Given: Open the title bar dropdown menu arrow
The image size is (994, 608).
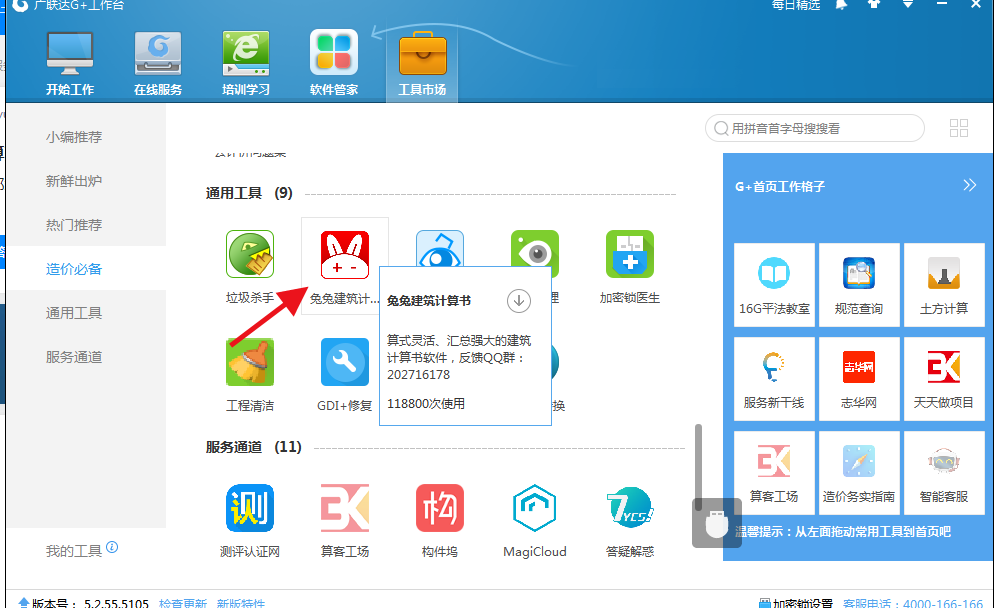Looking at the screenshot, I should [908, 4].
